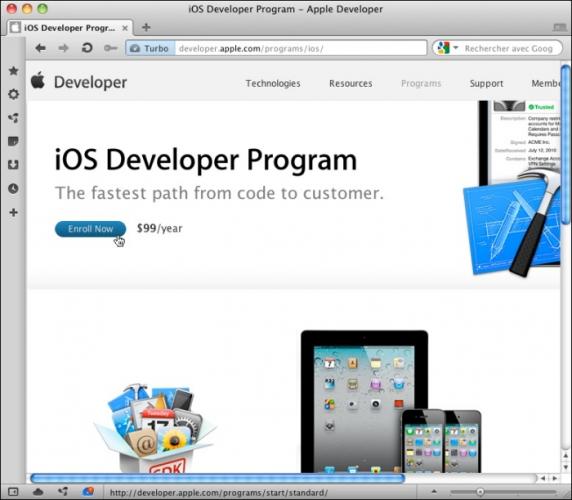Image resolution: width=572 pixels, height=500 pixels.
Task: Click the $99/year price text
Action: [x=159, y=228]
